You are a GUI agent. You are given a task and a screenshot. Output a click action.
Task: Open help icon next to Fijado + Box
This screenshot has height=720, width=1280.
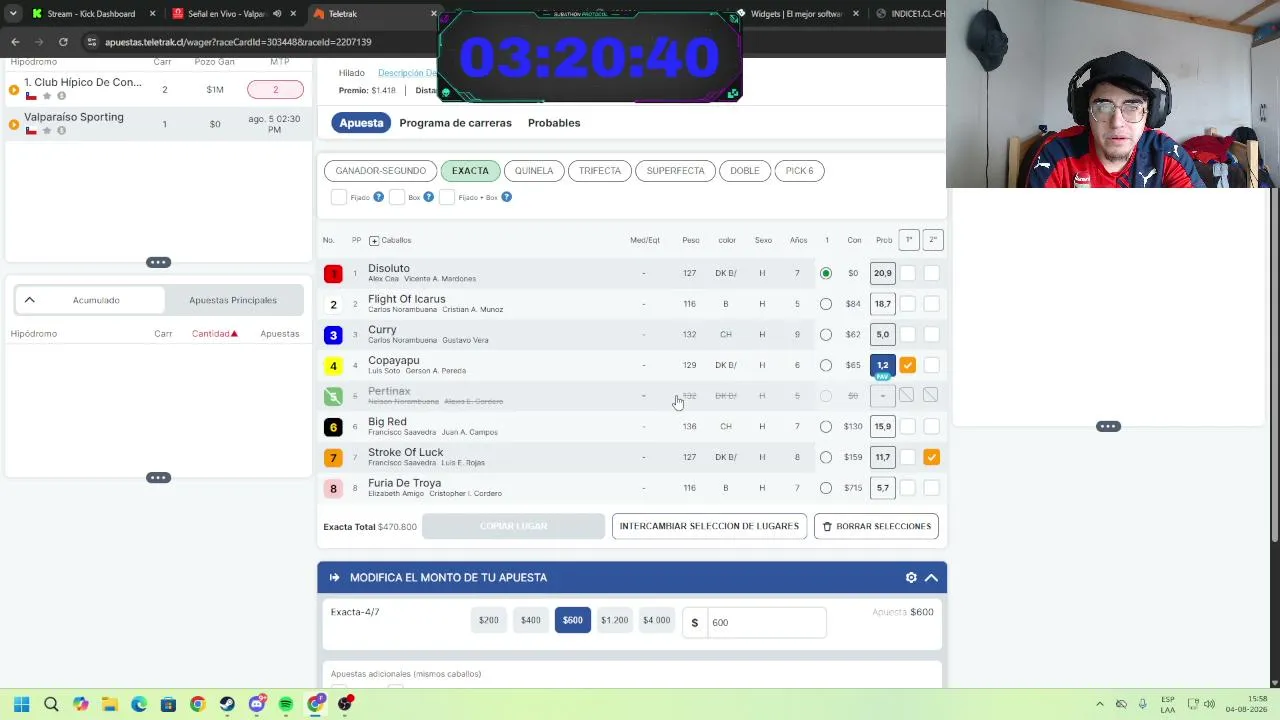point(506,197)
